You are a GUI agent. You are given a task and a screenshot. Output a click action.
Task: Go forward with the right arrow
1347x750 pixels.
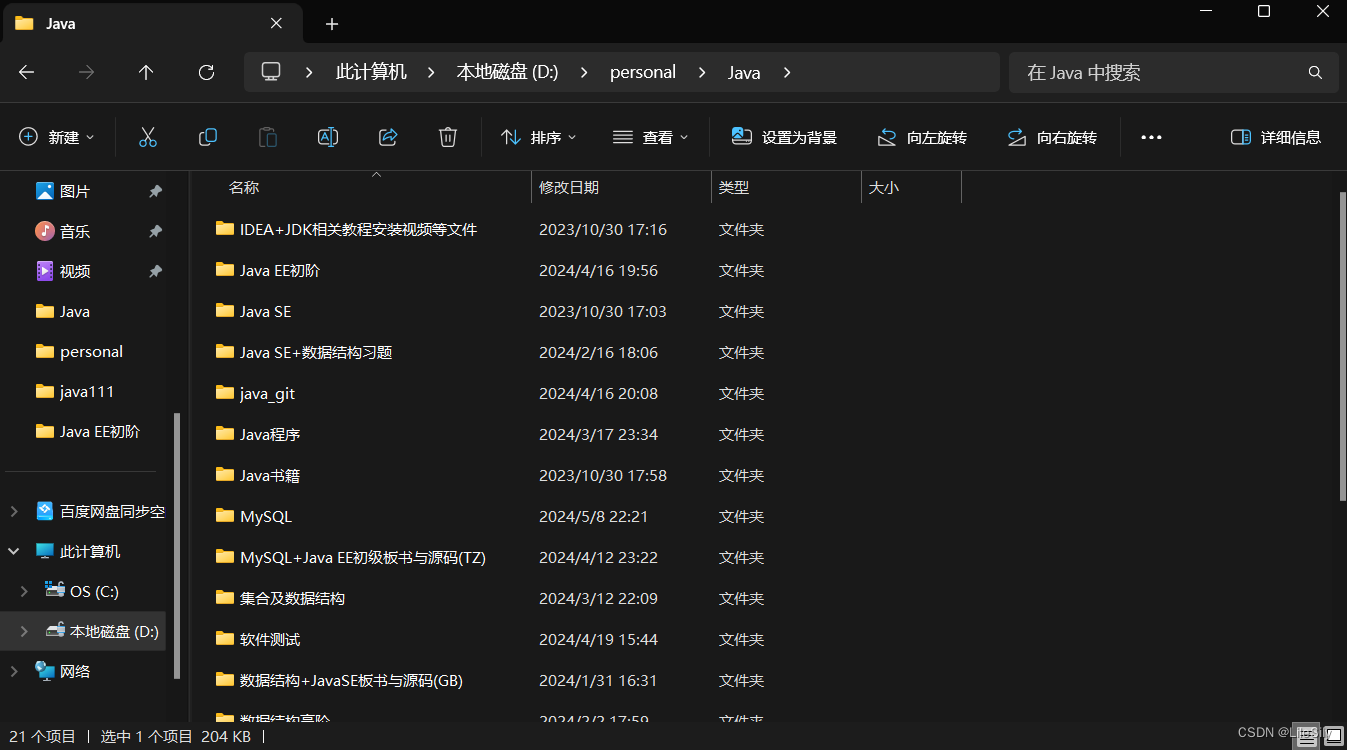pos(87,72)
